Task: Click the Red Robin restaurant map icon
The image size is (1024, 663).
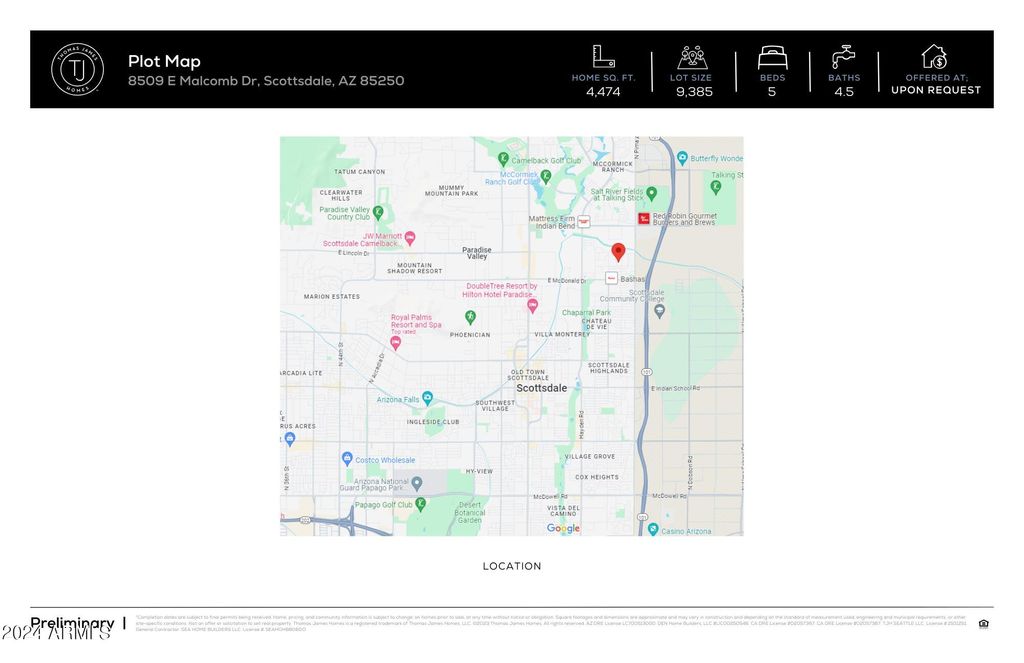Action: (644, 219)
